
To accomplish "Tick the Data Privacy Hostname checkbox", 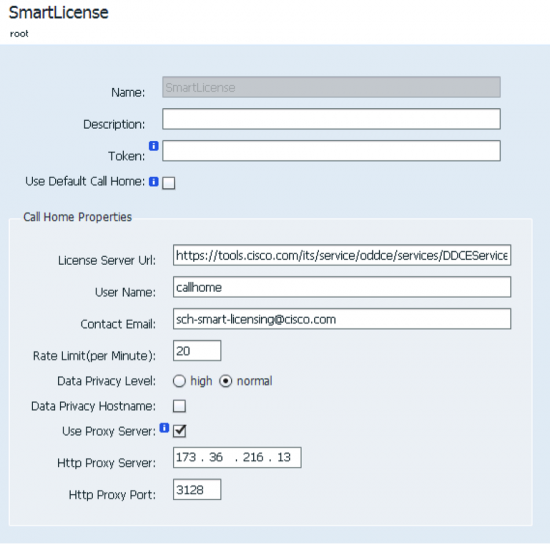I will [x=179, y=406].
